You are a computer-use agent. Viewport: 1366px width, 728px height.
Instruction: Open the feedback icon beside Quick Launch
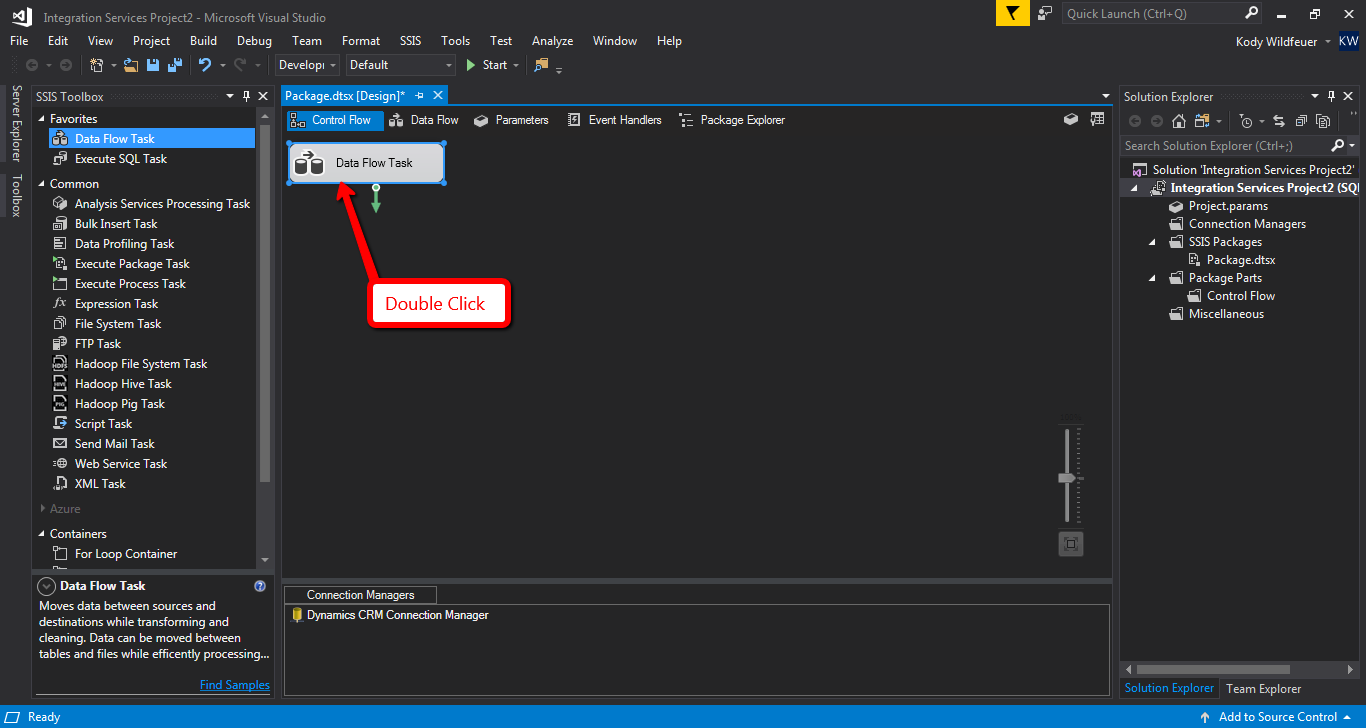(x=1045, y=13)
